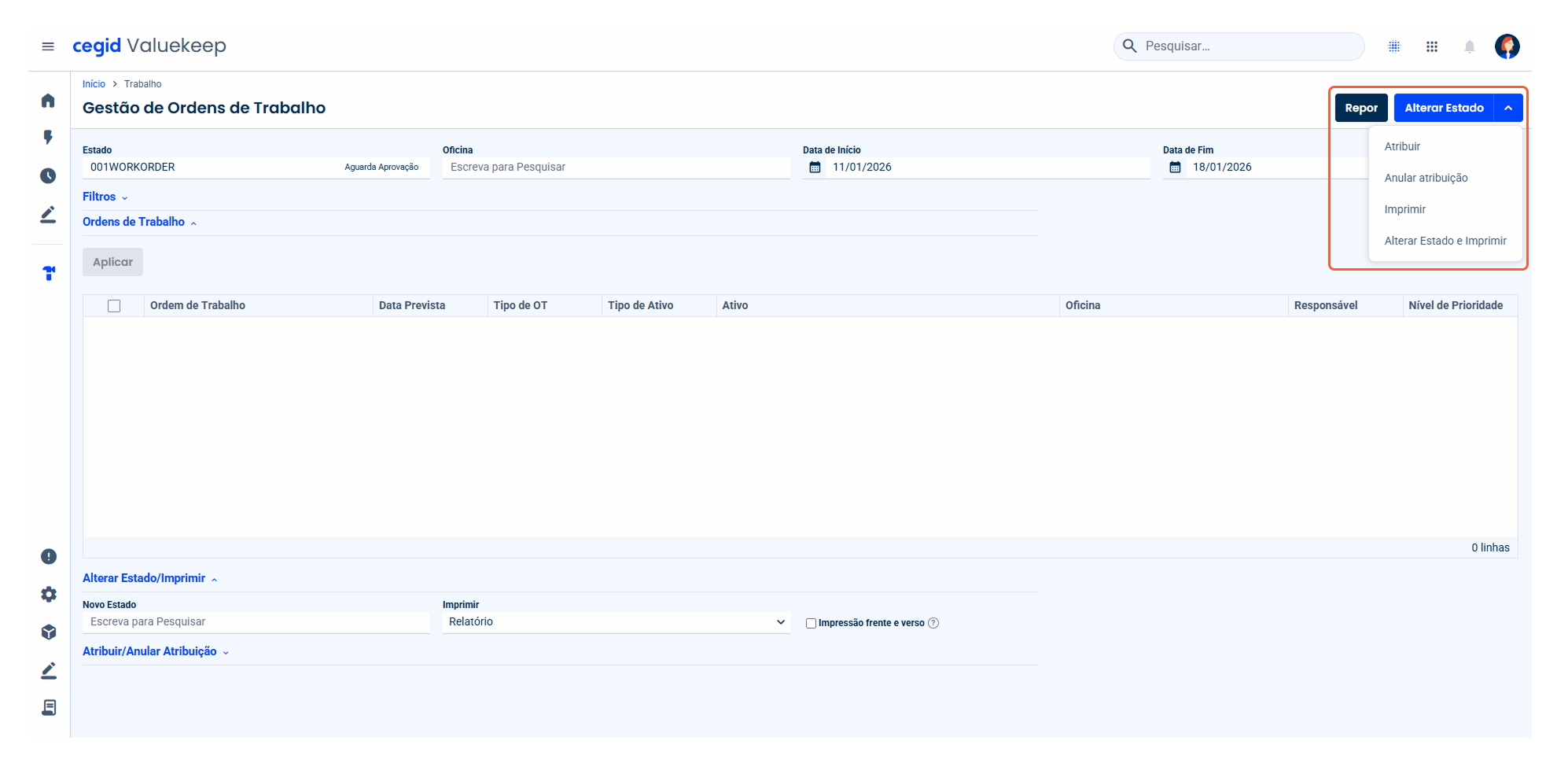The image size is (1568, 763).
Task: Open the hamburger navigation menu
Action: click(48, 46)
